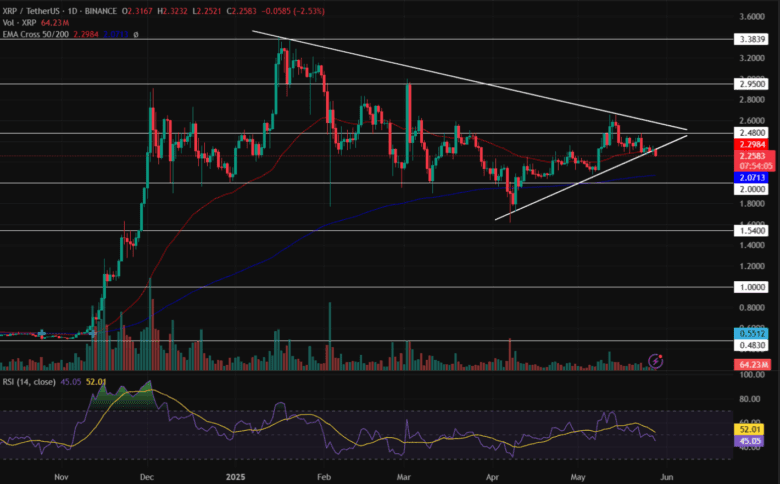780x484 pixels.
Task: Click the Jun label on the time axis
Action: pyautogui.click(x=667, y=477)
